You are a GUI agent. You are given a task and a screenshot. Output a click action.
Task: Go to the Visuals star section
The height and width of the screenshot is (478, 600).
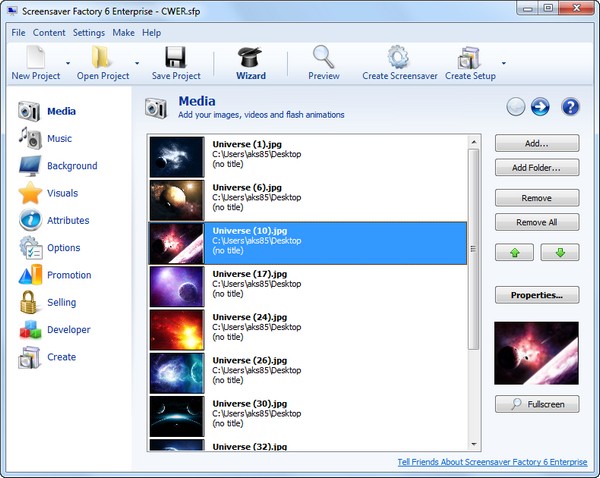[61, 193]
